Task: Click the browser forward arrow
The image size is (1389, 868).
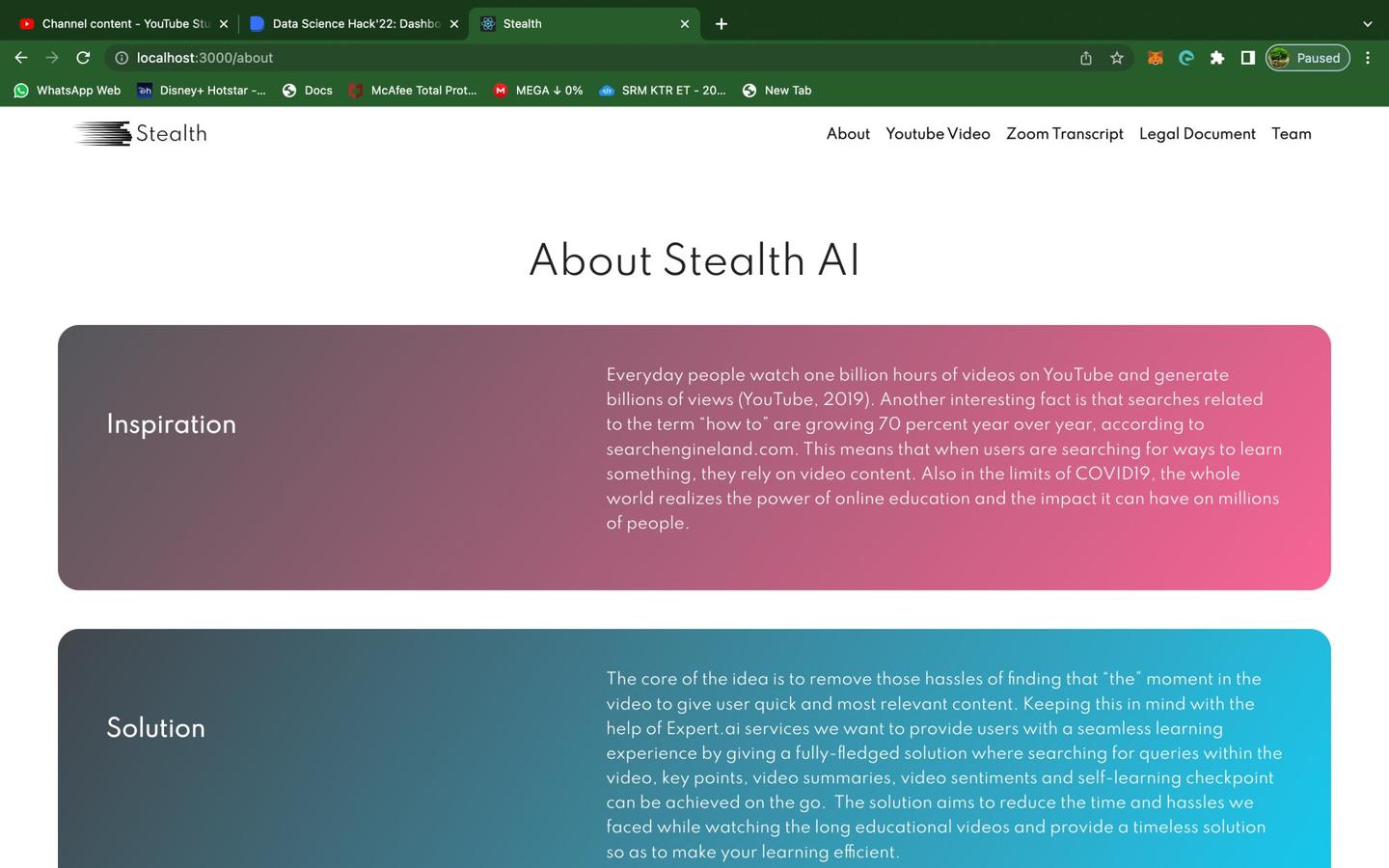Action: point(52,58)
